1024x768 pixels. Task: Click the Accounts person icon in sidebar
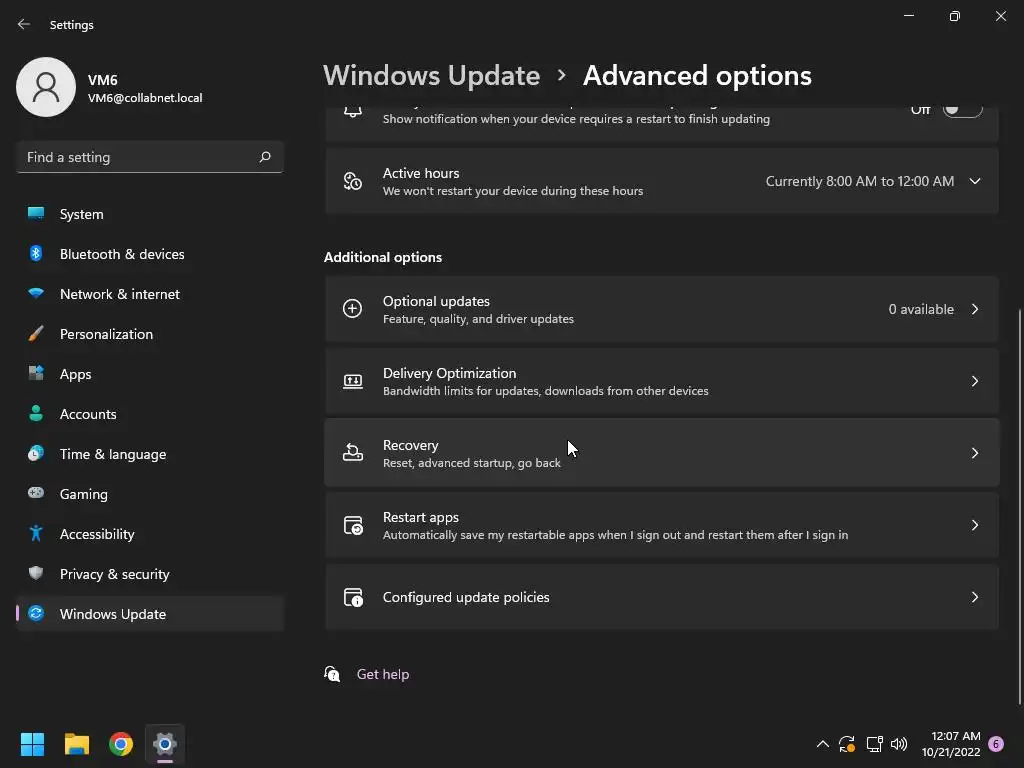coord(36,413)
